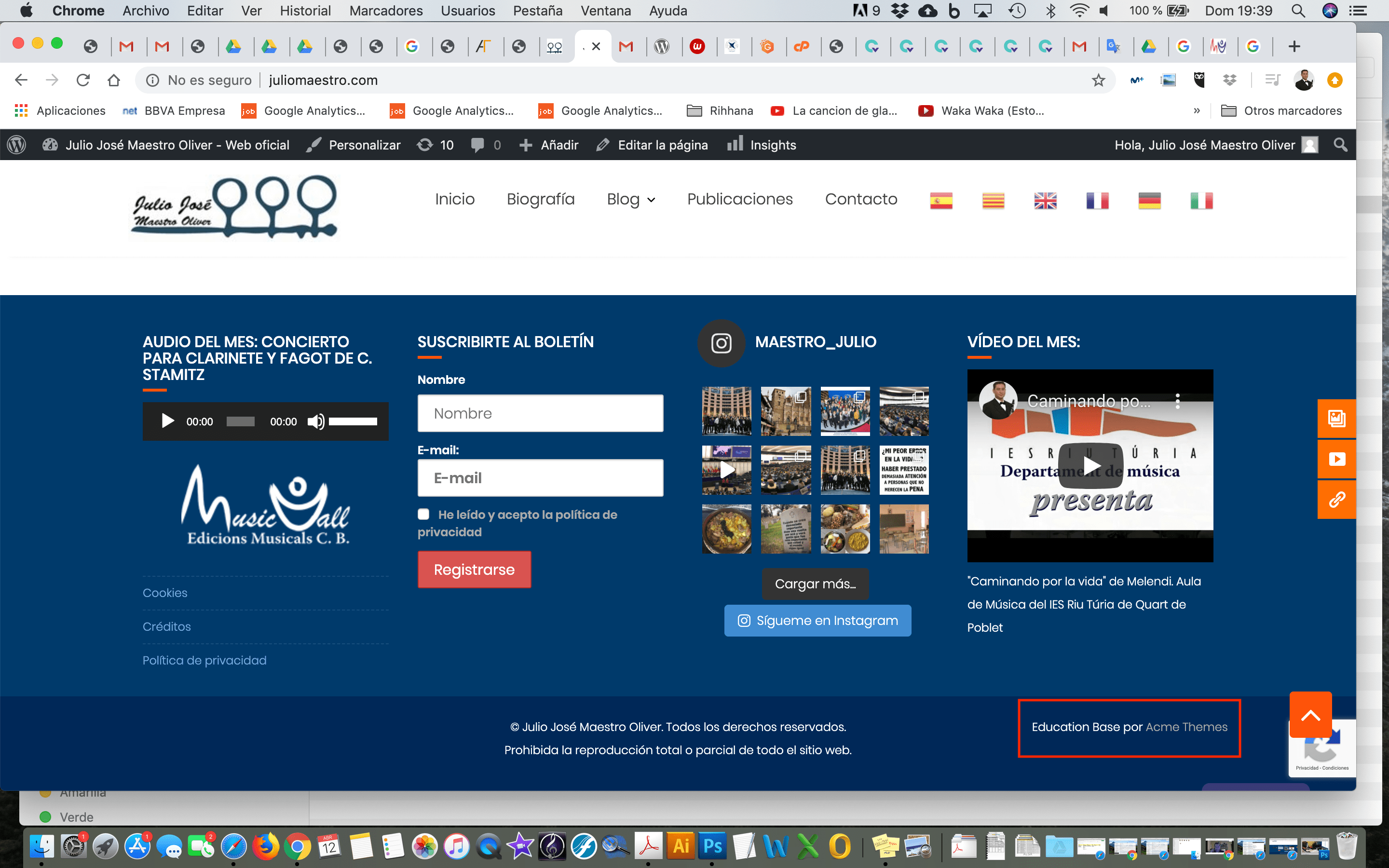Open the orange gallery side icon
The height and width of the screenshot is (868, 1389).
pos(1337,418)
